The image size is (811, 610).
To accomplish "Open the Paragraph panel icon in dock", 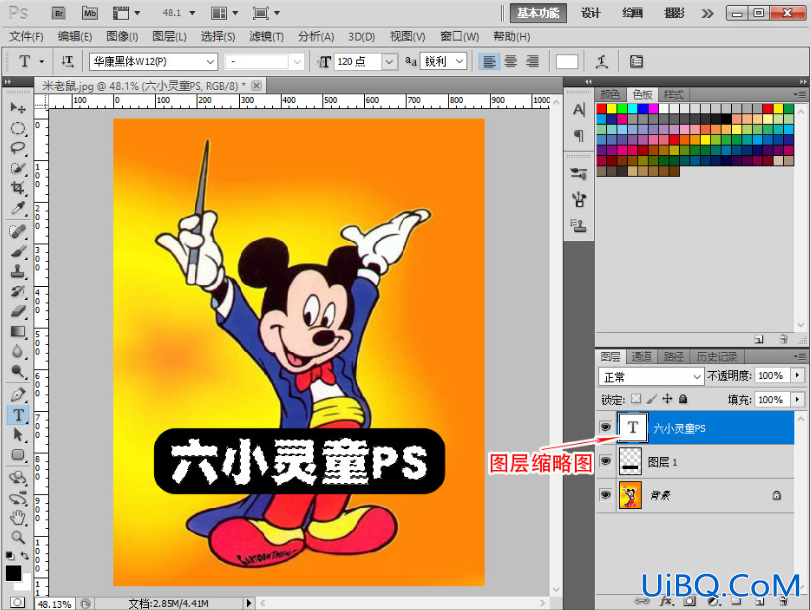I will click(x=579, y=136).
